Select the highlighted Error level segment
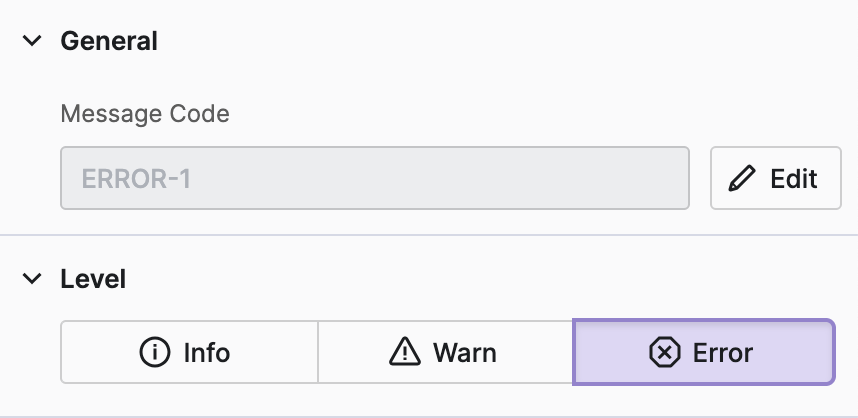The image size is (858, 418). [703, 352]
